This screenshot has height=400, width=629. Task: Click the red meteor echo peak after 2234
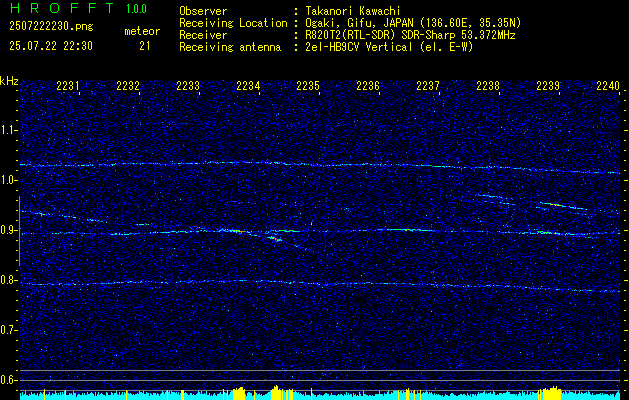pos(274,239)
